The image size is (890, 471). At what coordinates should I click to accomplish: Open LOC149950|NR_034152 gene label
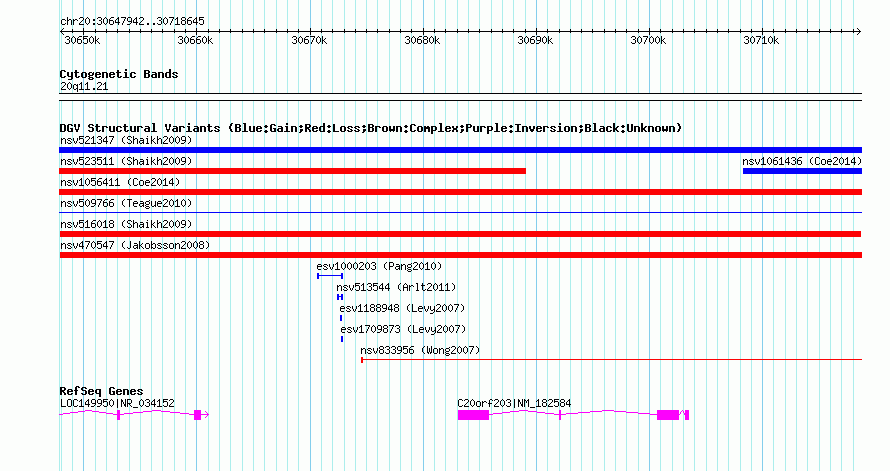tap(117, 403)
